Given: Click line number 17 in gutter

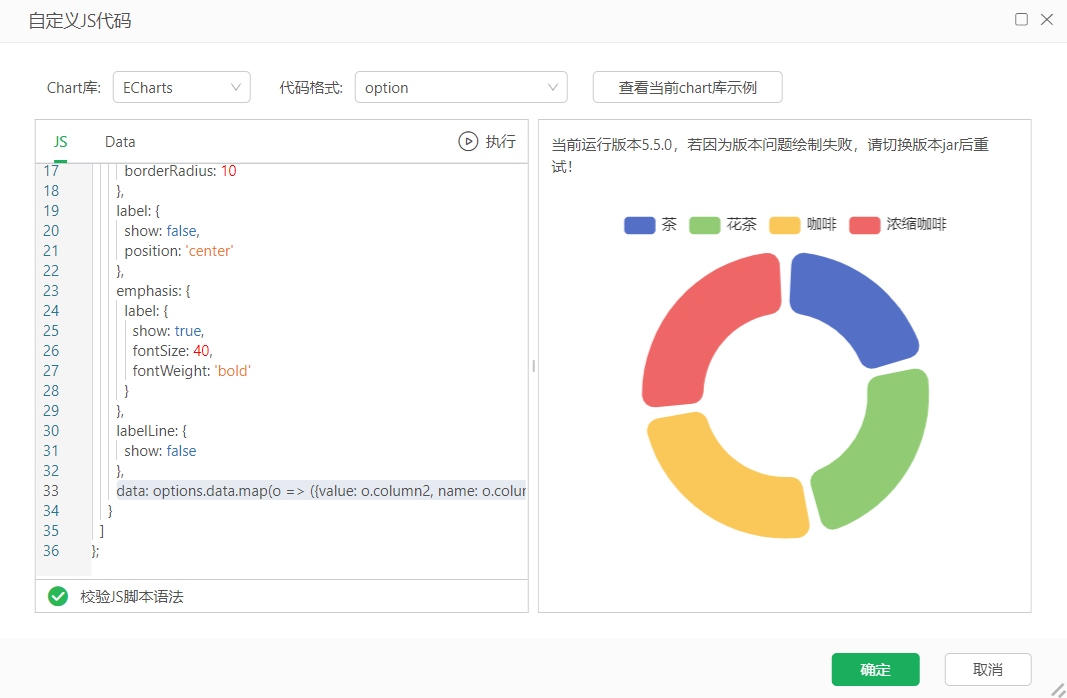Looking at the screenshot, I should point(51,171).
